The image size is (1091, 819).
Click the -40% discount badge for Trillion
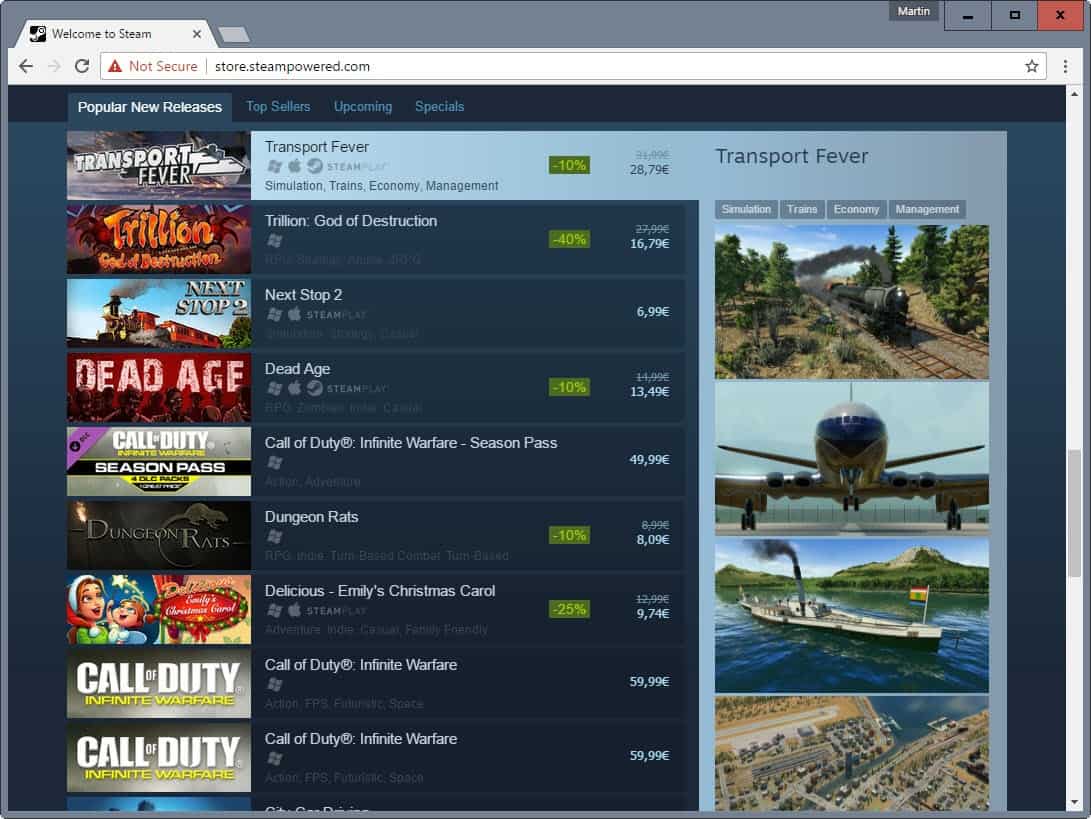coord(568,239)
